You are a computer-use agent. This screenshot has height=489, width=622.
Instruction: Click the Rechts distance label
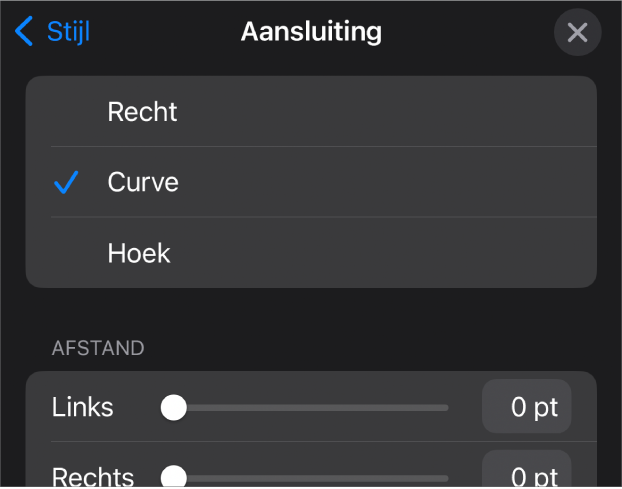91,476
